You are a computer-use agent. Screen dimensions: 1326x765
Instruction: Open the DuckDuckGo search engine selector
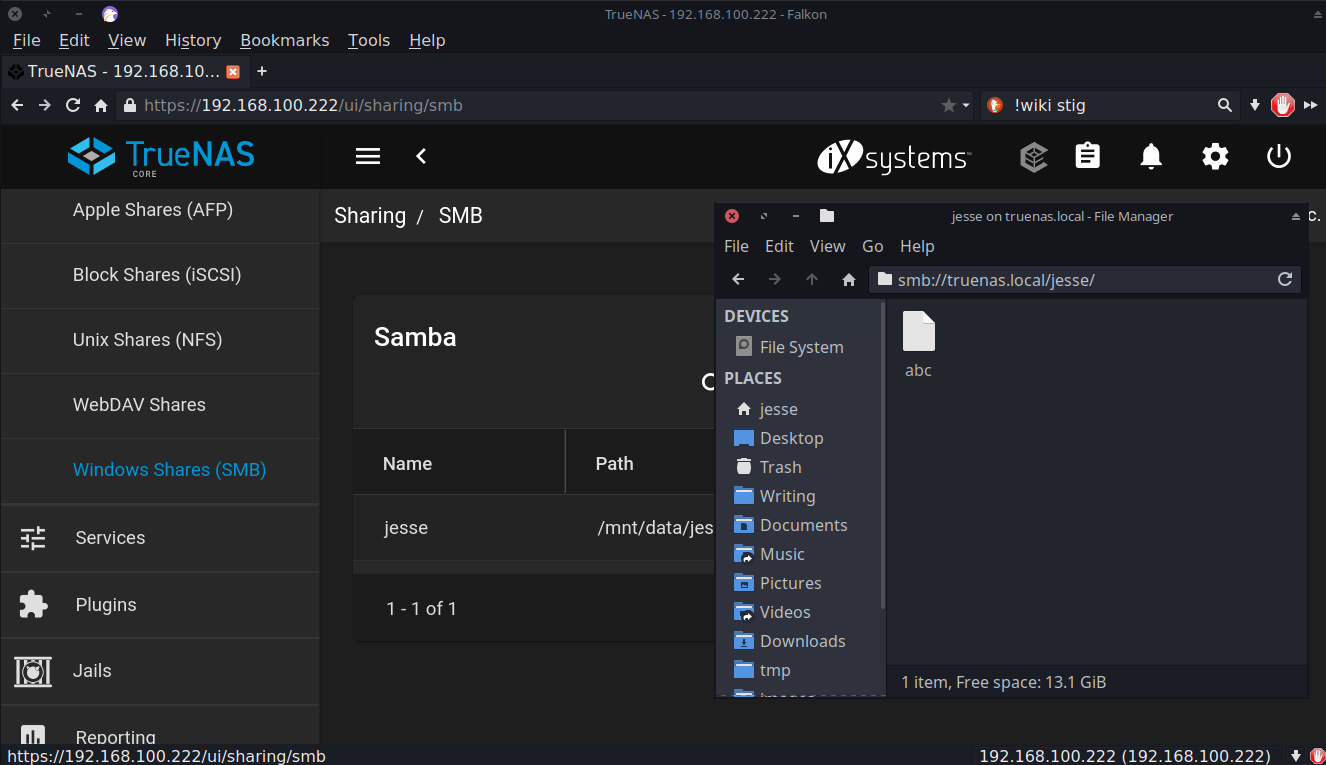click(x=994, y=105)
